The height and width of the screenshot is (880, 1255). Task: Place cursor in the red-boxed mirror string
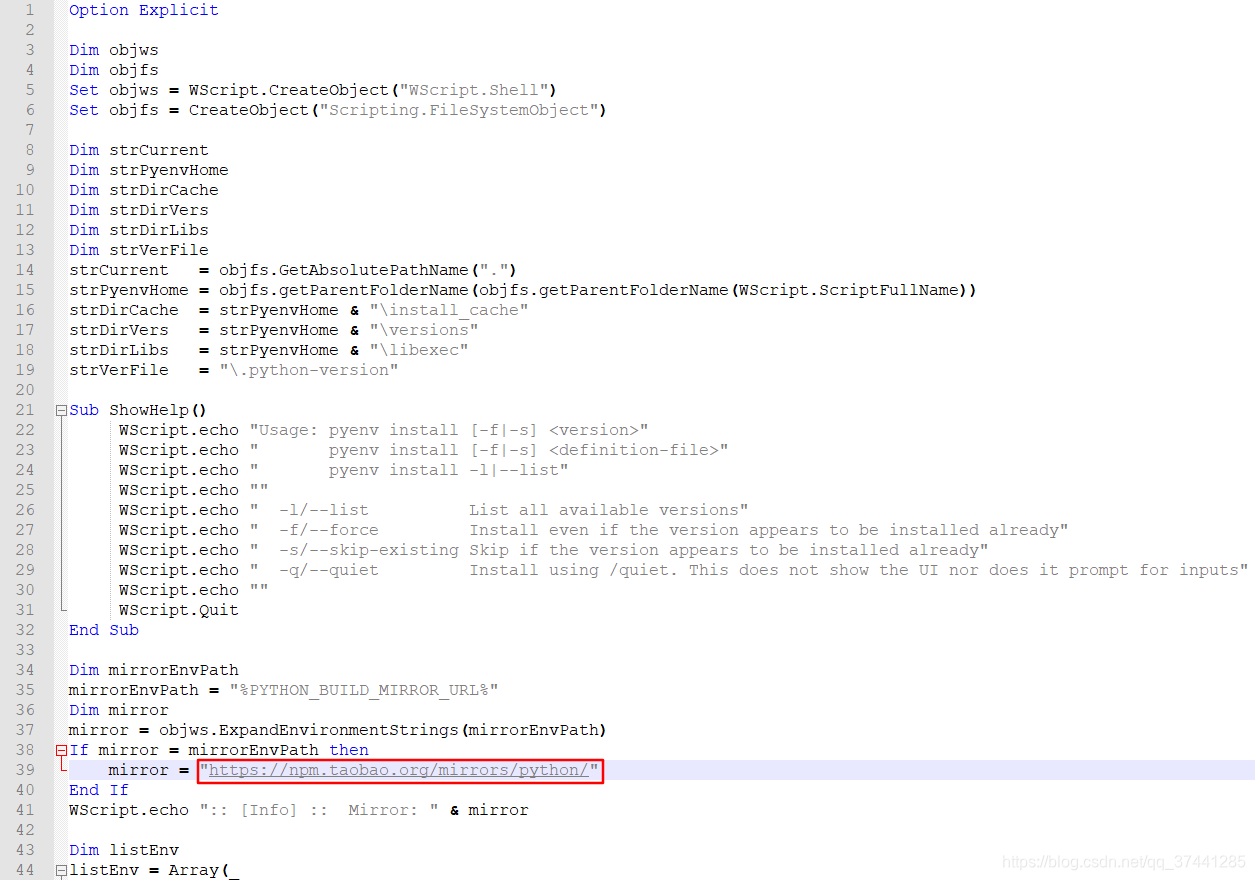point(399,770)
